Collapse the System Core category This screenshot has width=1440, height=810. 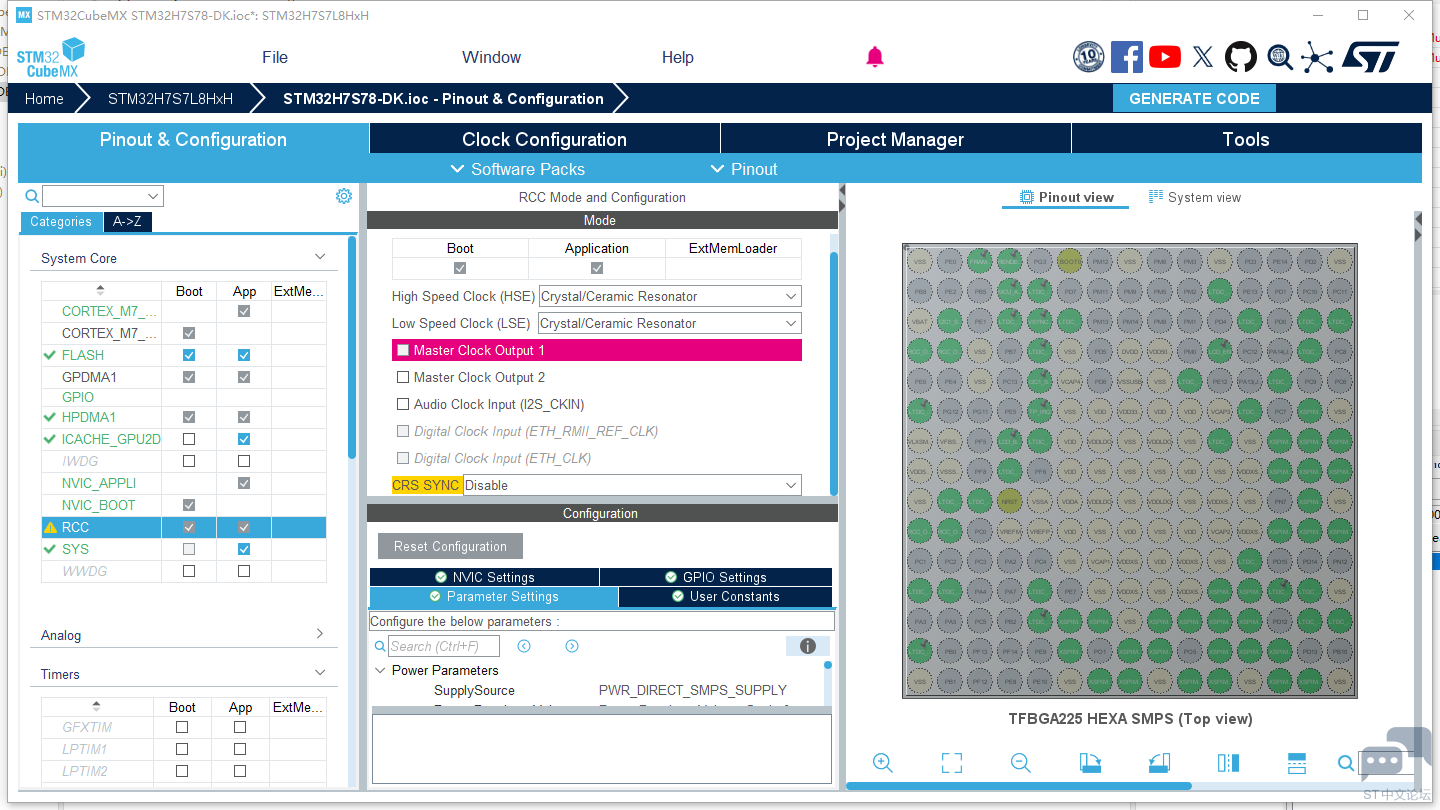click(320, 257)
